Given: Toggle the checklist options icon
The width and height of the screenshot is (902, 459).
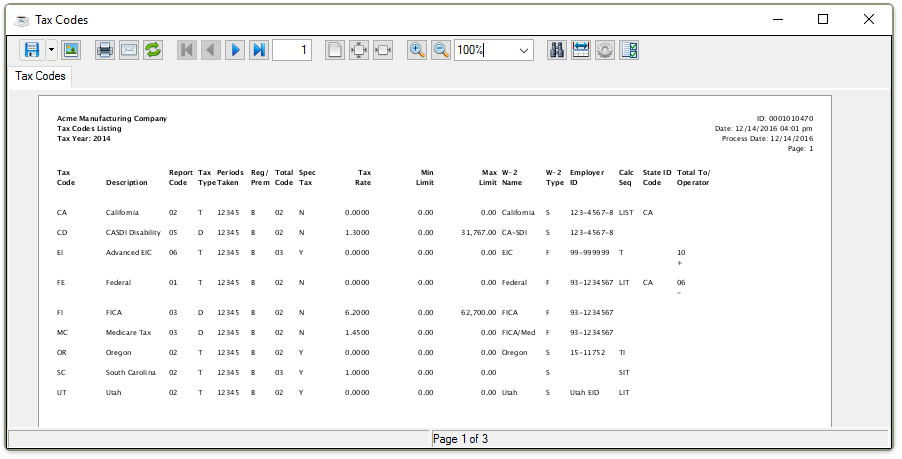Looking at the screenshot, I should tap(629, 50).
